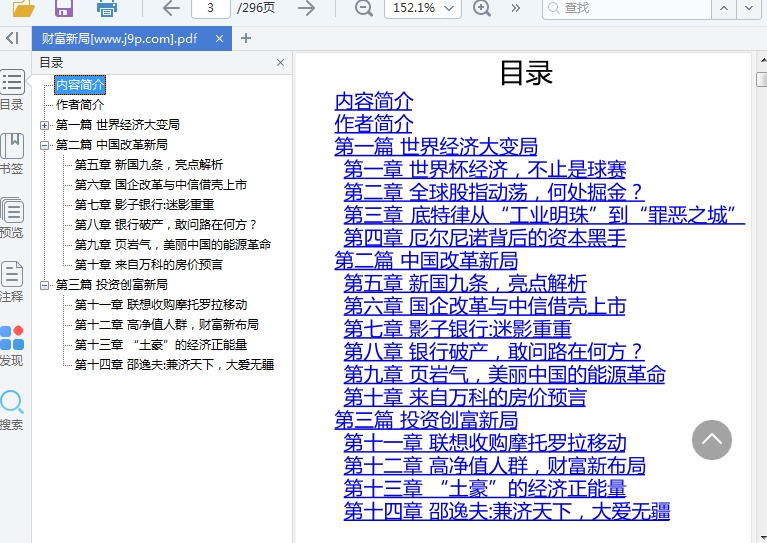The width and height of the screenshot is (767, 543).
Task: Follow the 第七章 影子银行 page link
Action: click(x=457, y=329)
